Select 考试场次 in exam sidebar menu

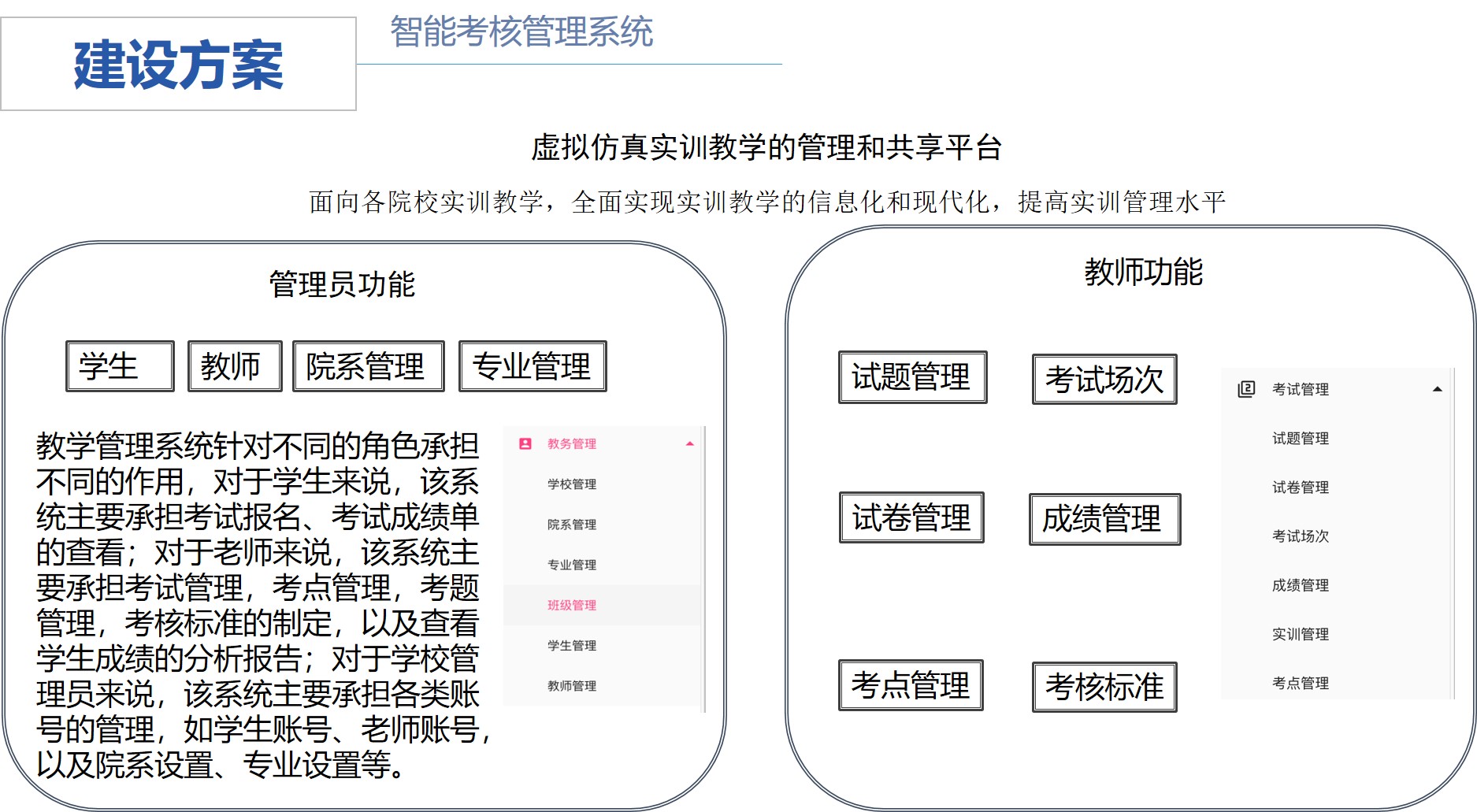point(1301,536)
